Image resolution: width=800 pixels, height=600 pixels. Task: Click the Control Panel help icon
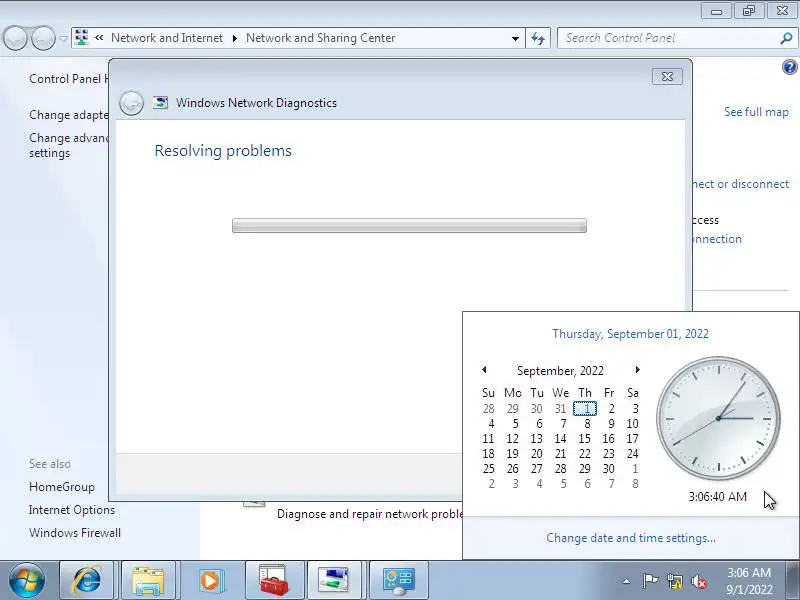(789, 67)
